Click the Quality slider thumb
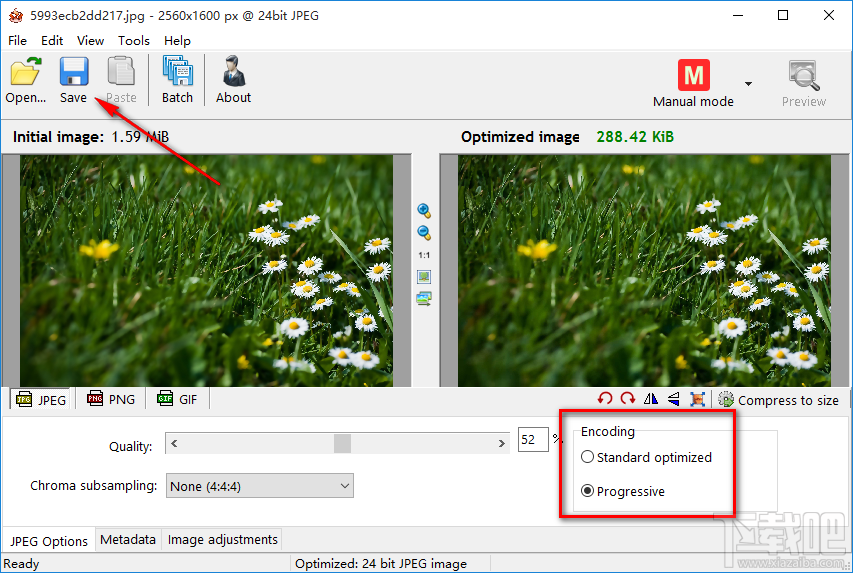 (x=342, y=443)
